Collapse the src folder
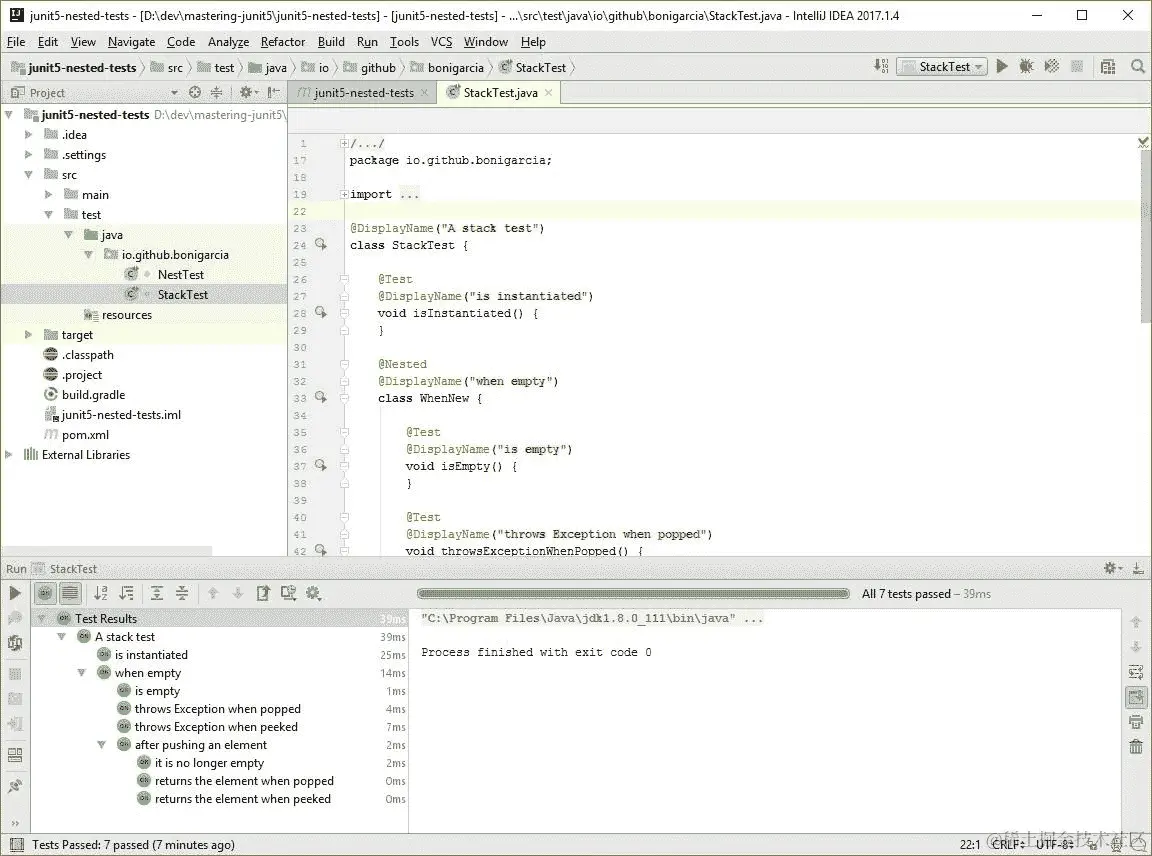Viewport: 1152px width, 856px height. (x=28, y=174)
